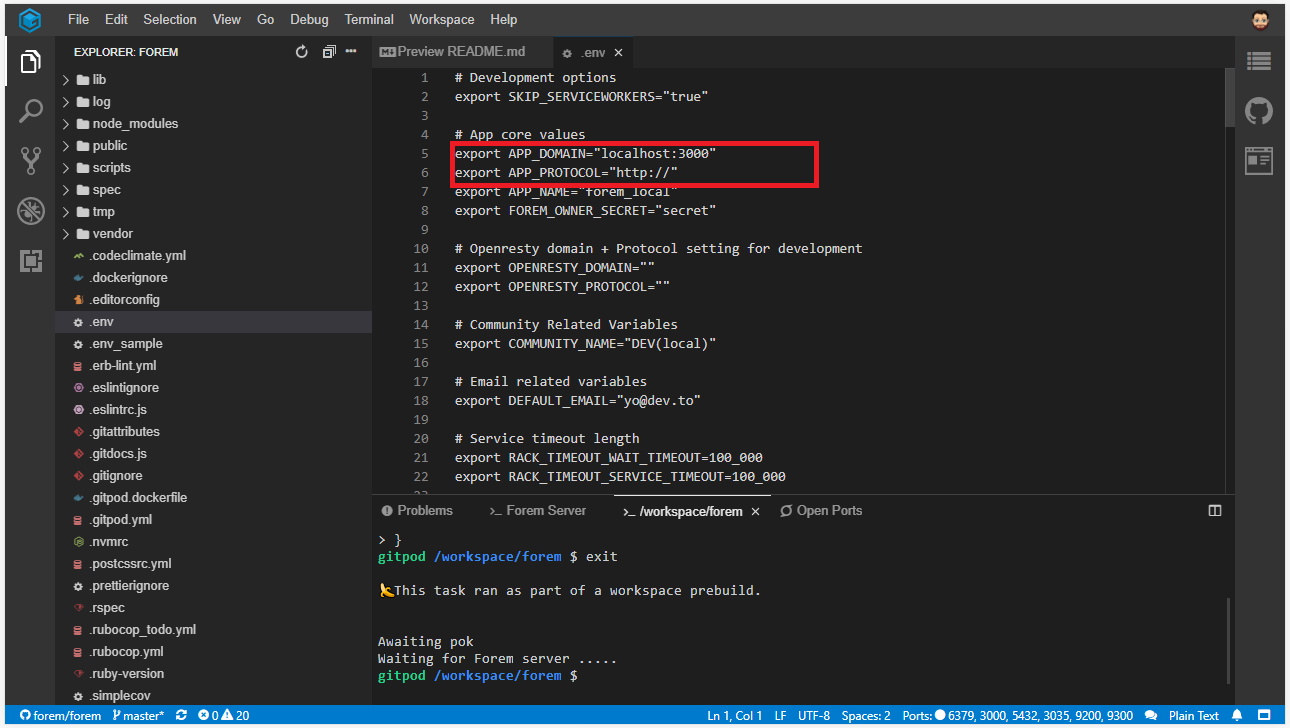Open the .codeclimate.yml file
This screenshot has height=728, width=1290.
213,256
